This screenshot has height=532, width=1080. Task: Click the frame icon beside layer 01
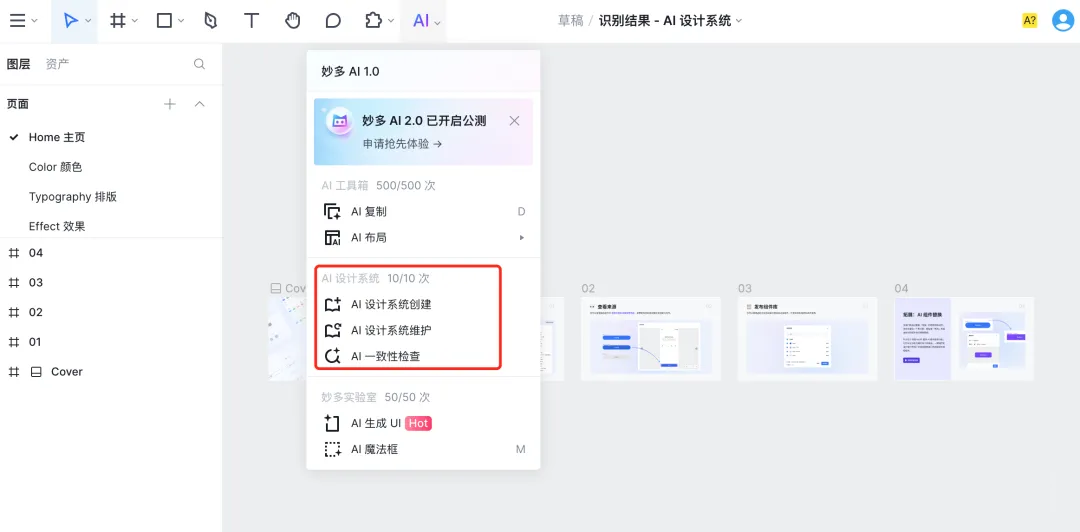tap(13, 342)
